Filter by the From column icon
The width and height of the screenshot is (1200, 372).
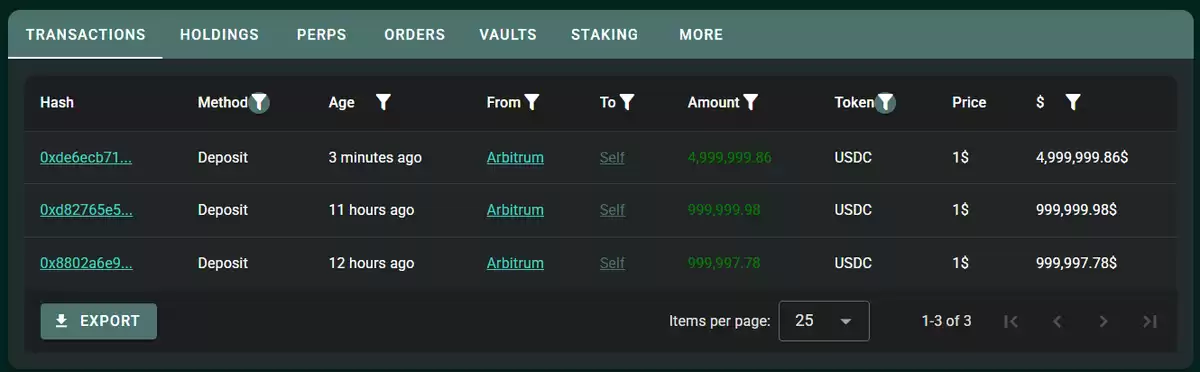[x=532, y=102]
